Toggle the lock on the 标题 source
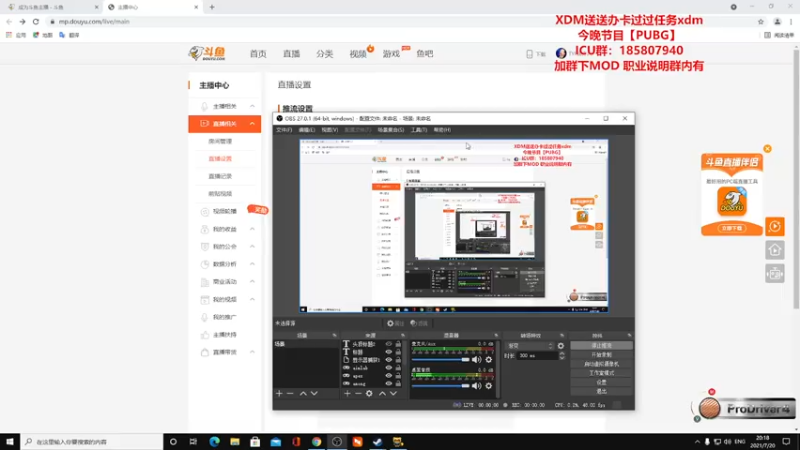The height and width of the screenshot is (450, 800). point(398,352)
